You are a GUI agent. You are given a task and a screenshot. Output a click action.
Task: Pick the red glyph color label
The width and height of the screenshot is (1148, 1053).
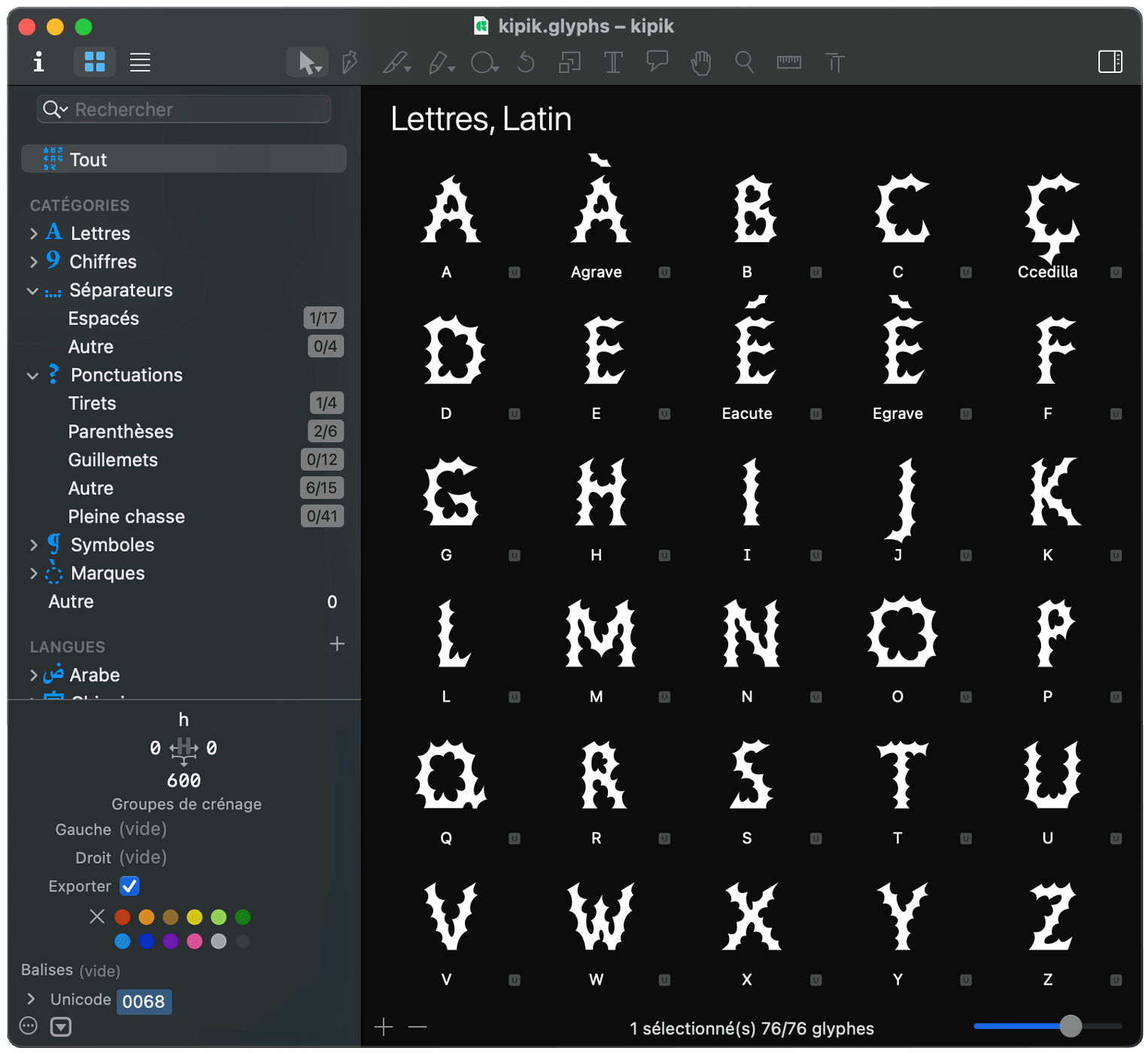pos(123,917)
